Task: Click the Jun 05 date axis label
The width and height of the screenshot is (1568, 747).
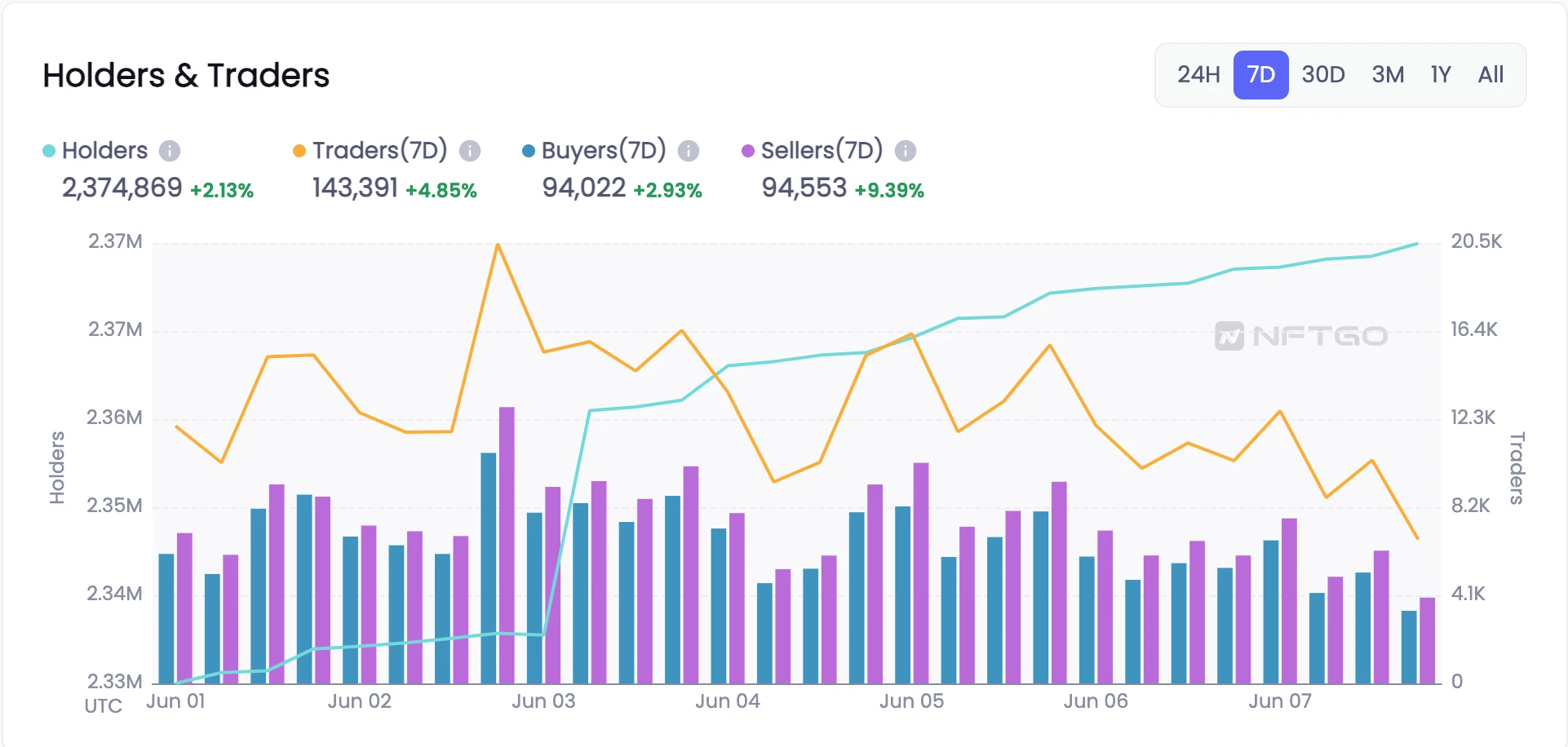Action: pos(911,701)
